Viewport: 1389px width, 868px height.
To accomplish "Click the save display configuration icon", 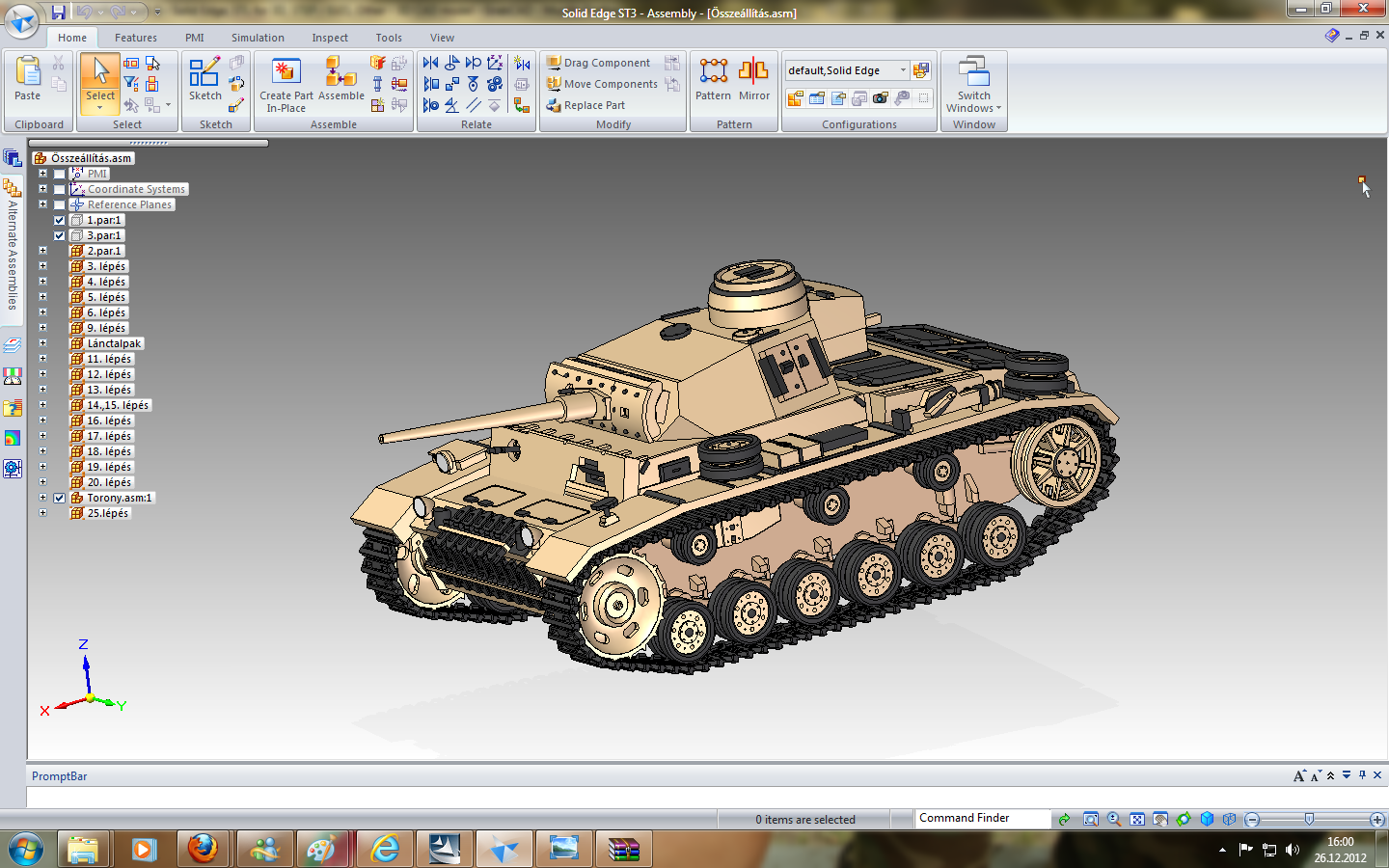I will (x=921, y=70).
